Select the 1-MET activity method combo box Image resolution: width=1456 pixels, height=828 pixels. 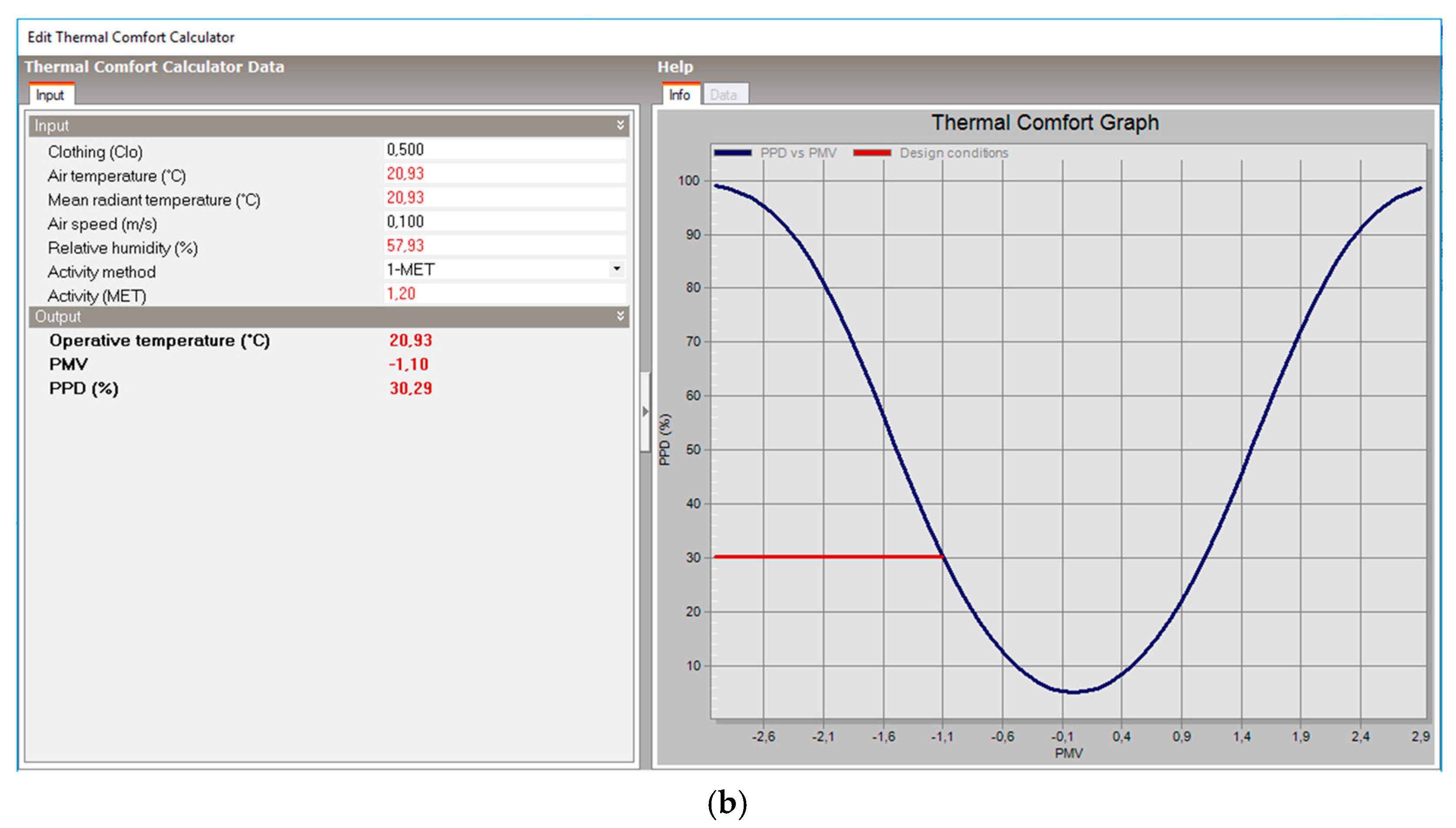pos(495,269)
